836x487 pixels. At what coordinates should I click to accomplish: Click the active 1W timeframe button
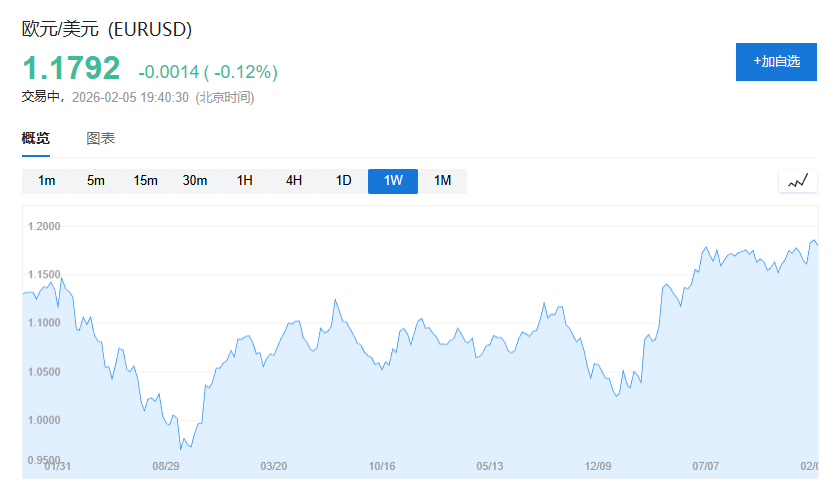point(393,181)
